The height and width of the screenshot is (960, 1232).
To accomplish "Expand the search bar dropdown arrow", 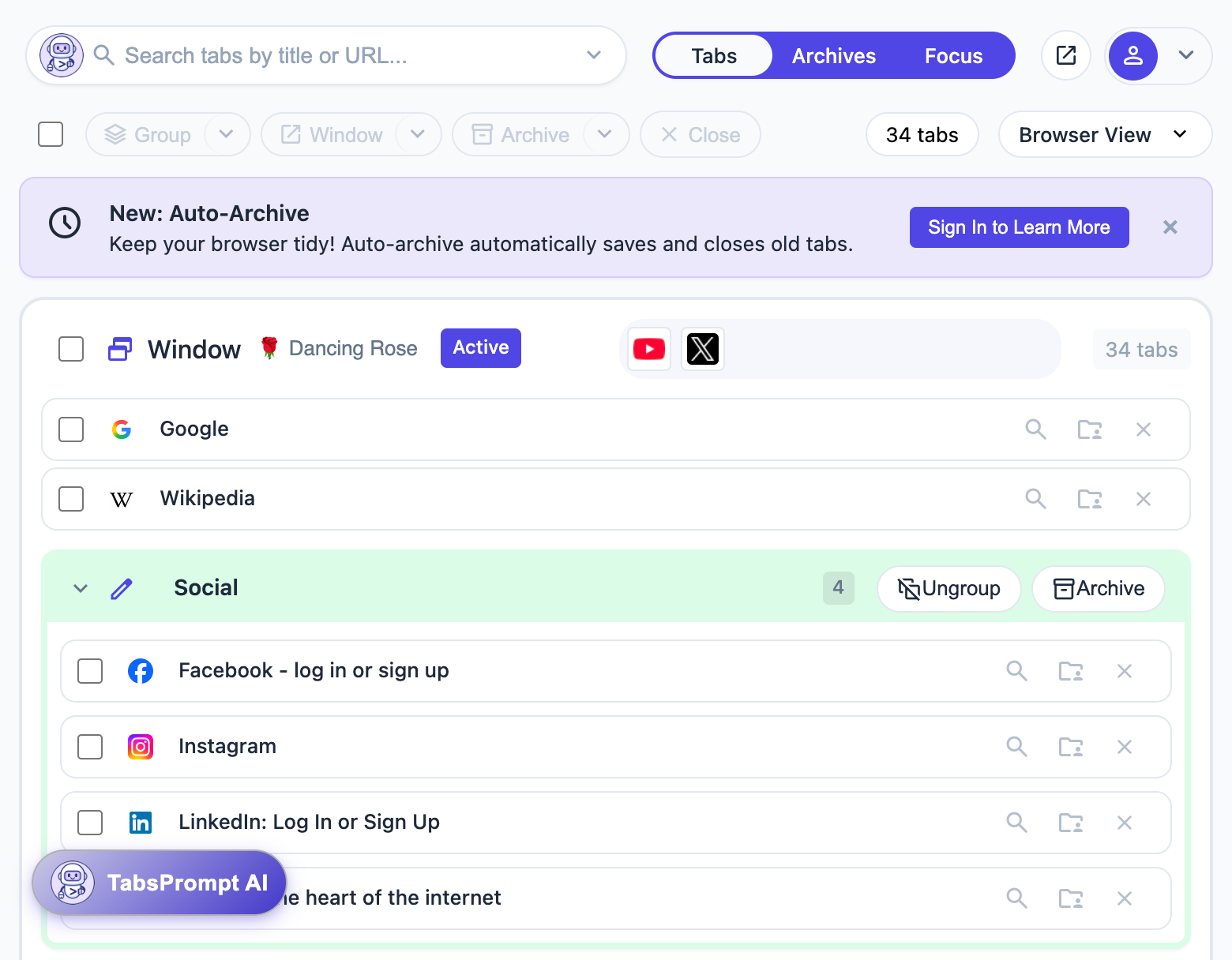I will 594,55.
